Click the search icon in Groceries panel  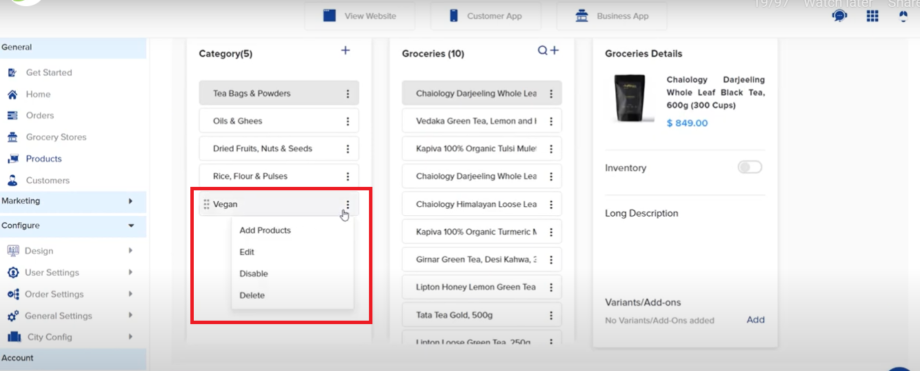tap(542, 50)
